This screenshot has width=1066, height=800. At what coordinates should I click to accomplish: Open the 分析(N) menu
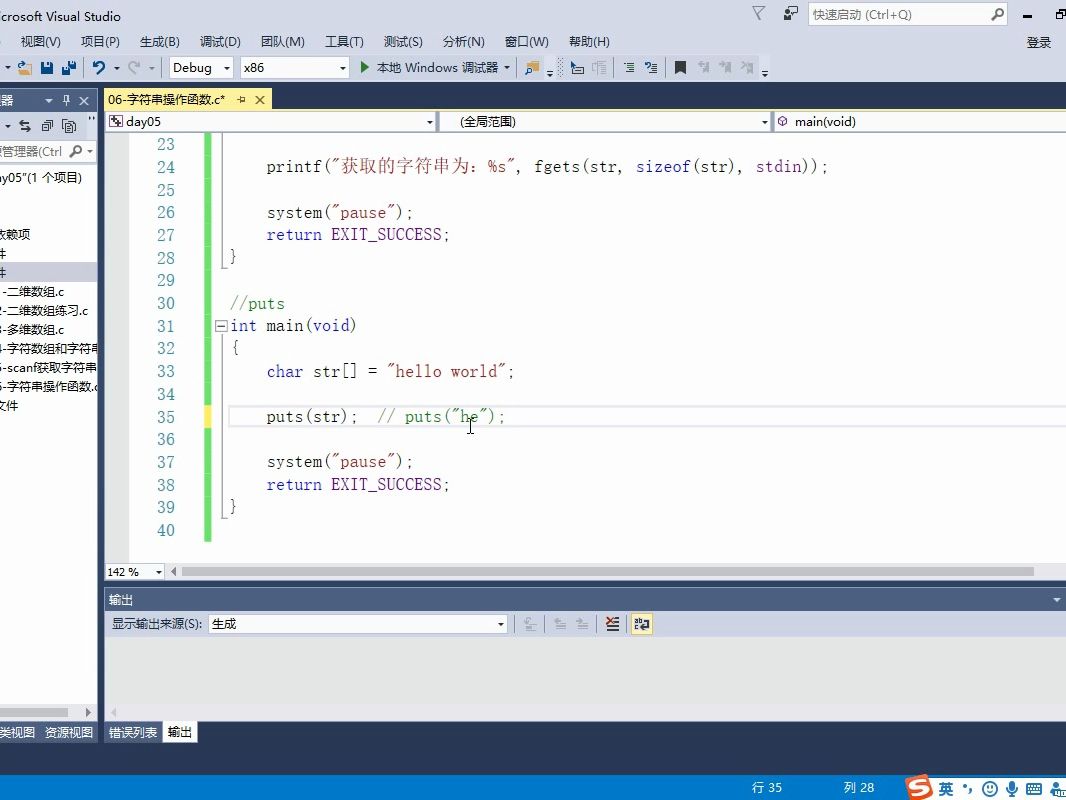pyautogui.click(x=464, y=41)
